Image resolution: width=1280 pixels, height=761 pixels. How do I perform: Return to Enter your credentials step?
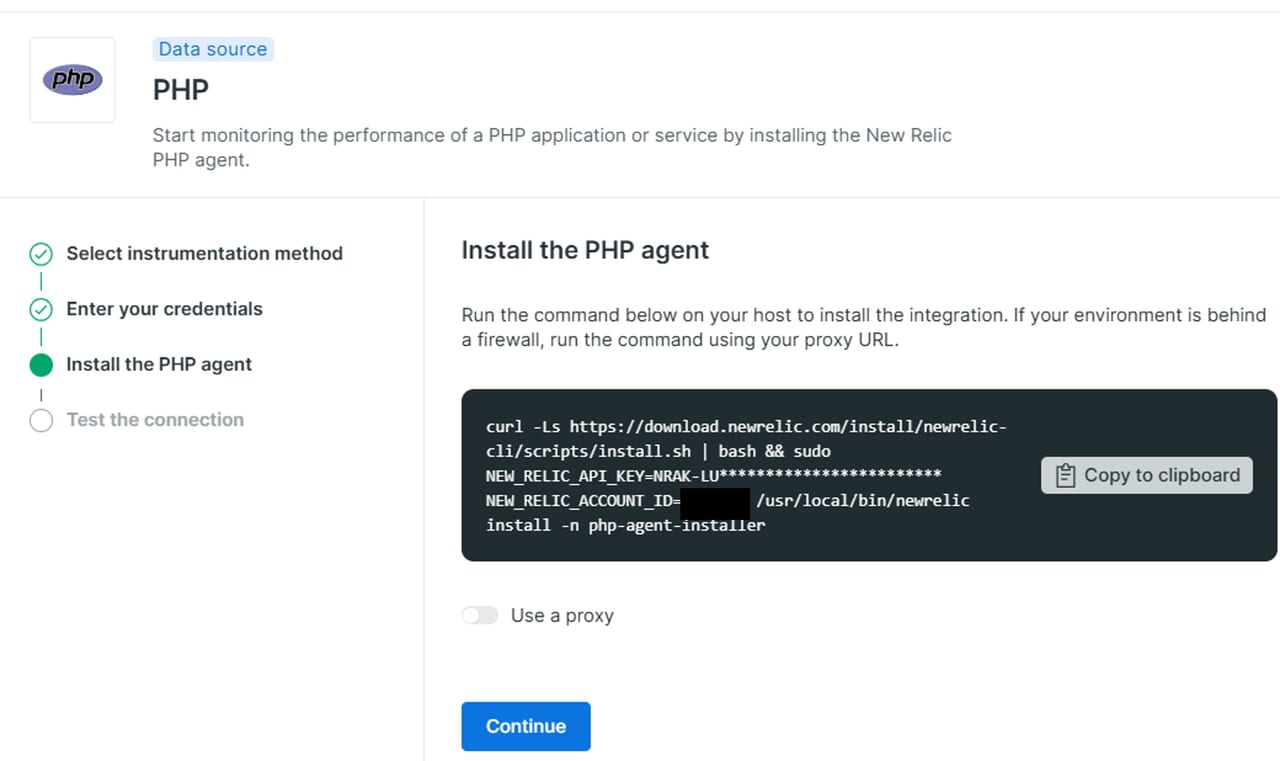[164, 309]
